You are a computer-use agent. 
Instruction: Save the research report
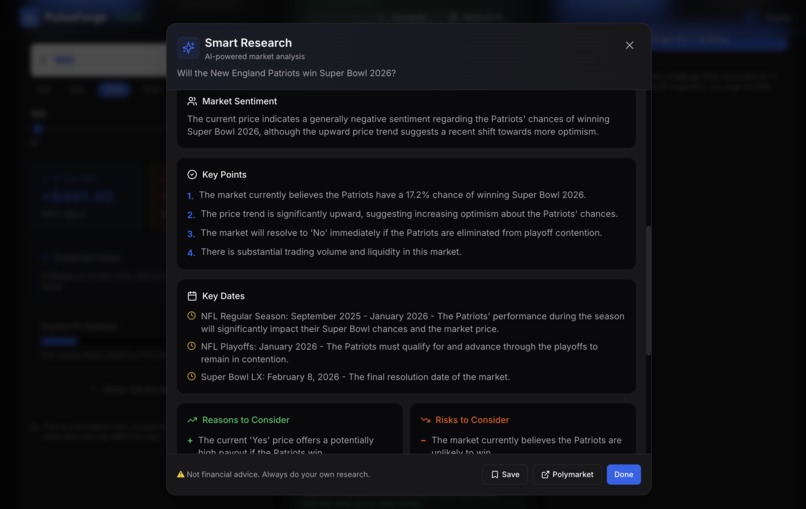click(x=505, y=475)
